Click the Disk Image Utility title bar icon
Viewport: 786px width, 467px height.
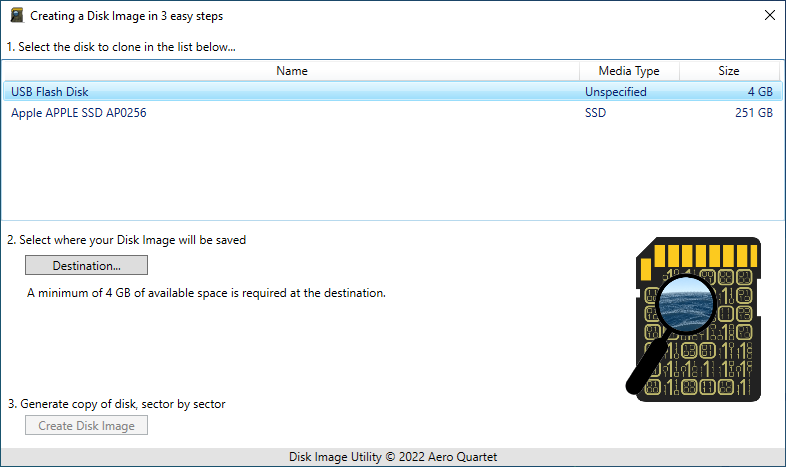pyautogui.click(x=17, y=16)
